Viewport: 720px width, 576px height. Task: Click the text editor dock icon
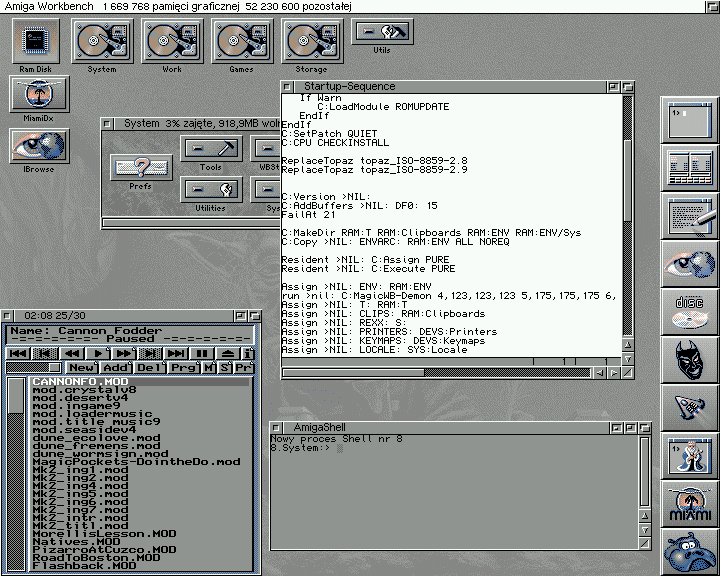pos(689,216)
